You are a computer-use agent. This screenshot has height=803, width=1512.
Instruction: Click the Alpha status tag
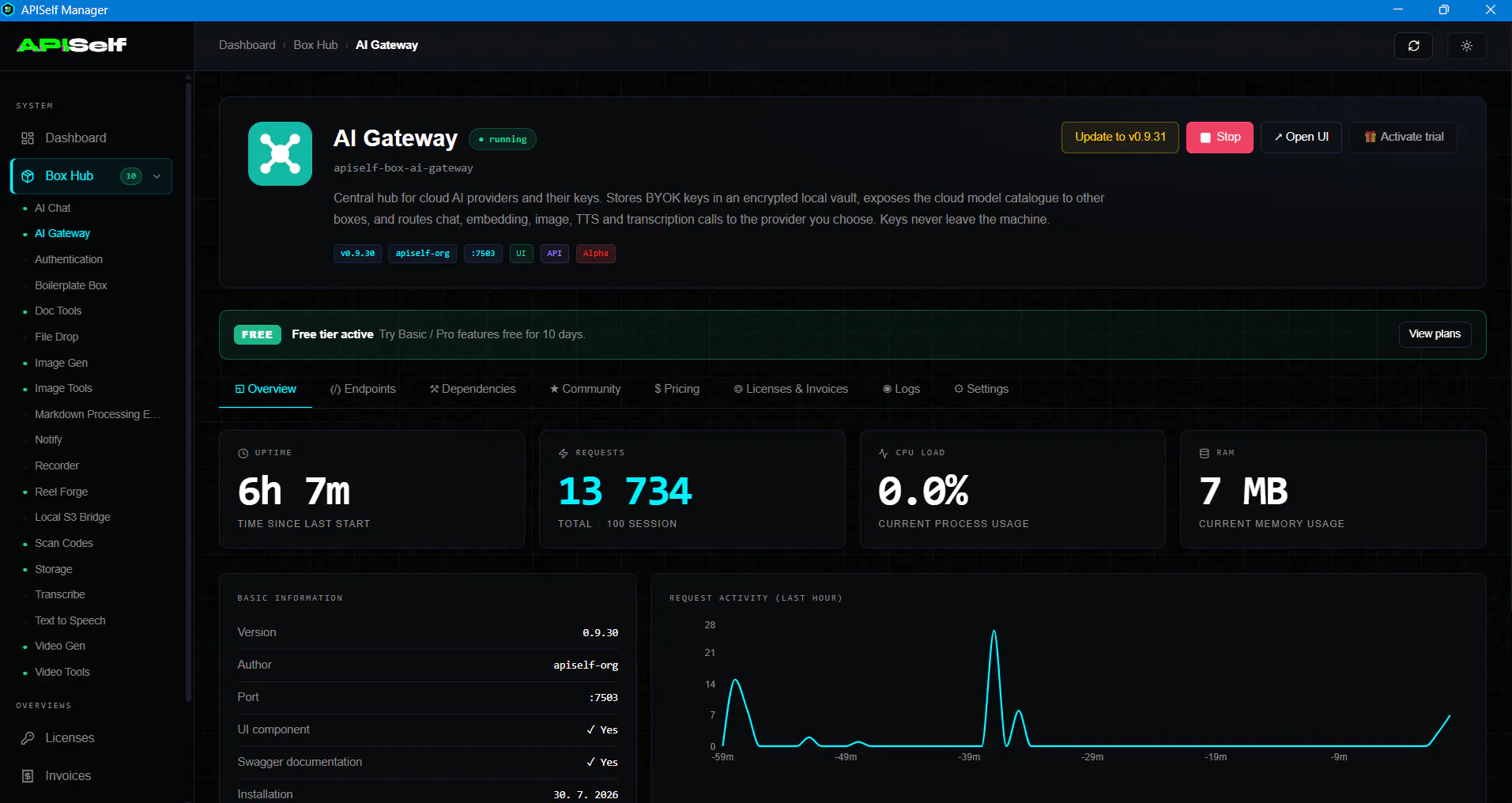pyautogui.click(x=596, y=254)
